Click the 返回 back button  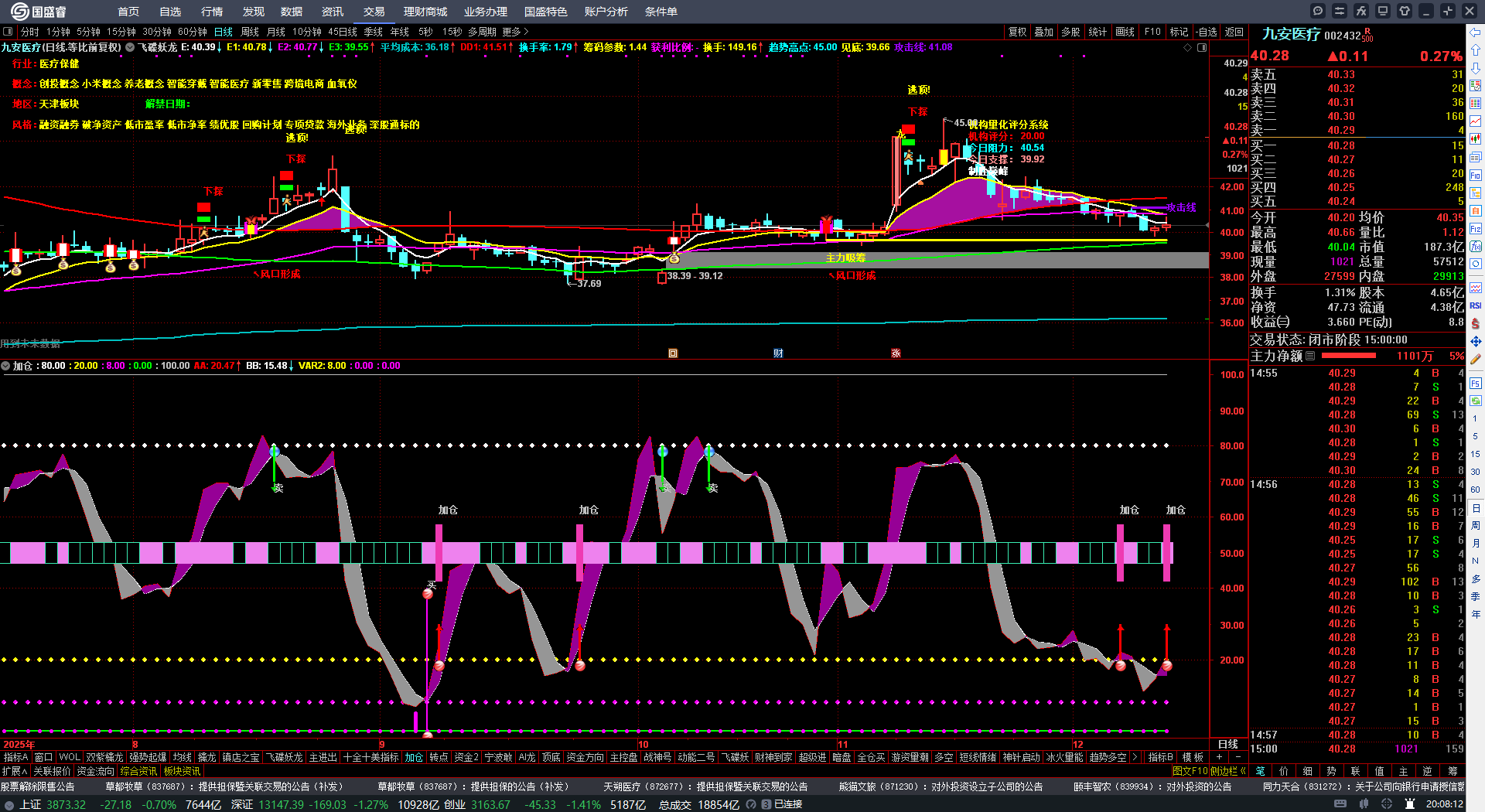click(x=1234, y=32)
